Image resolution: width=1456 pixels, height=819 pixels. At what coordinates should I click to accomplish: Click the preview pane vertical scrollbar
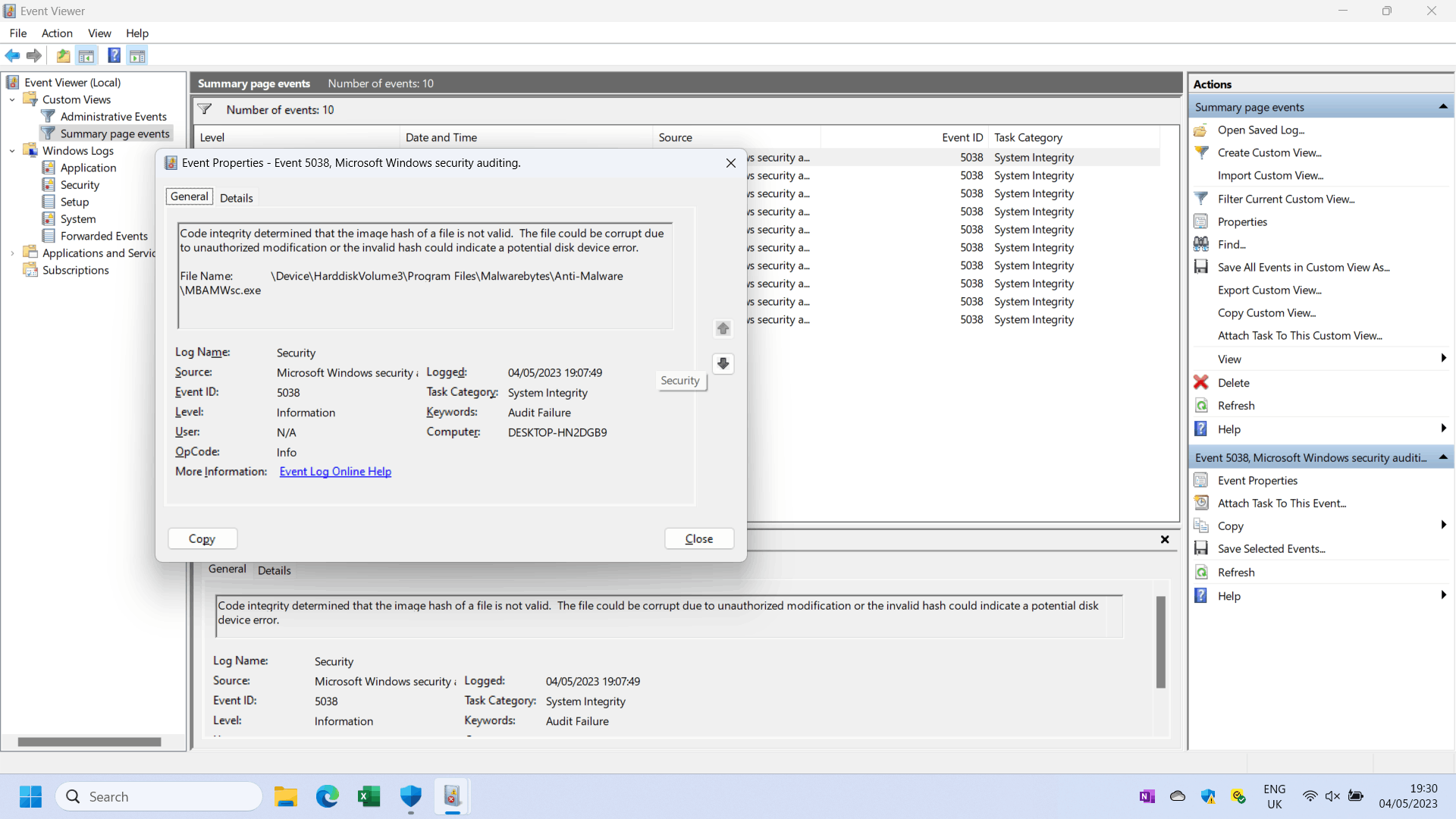(1159, 642)
